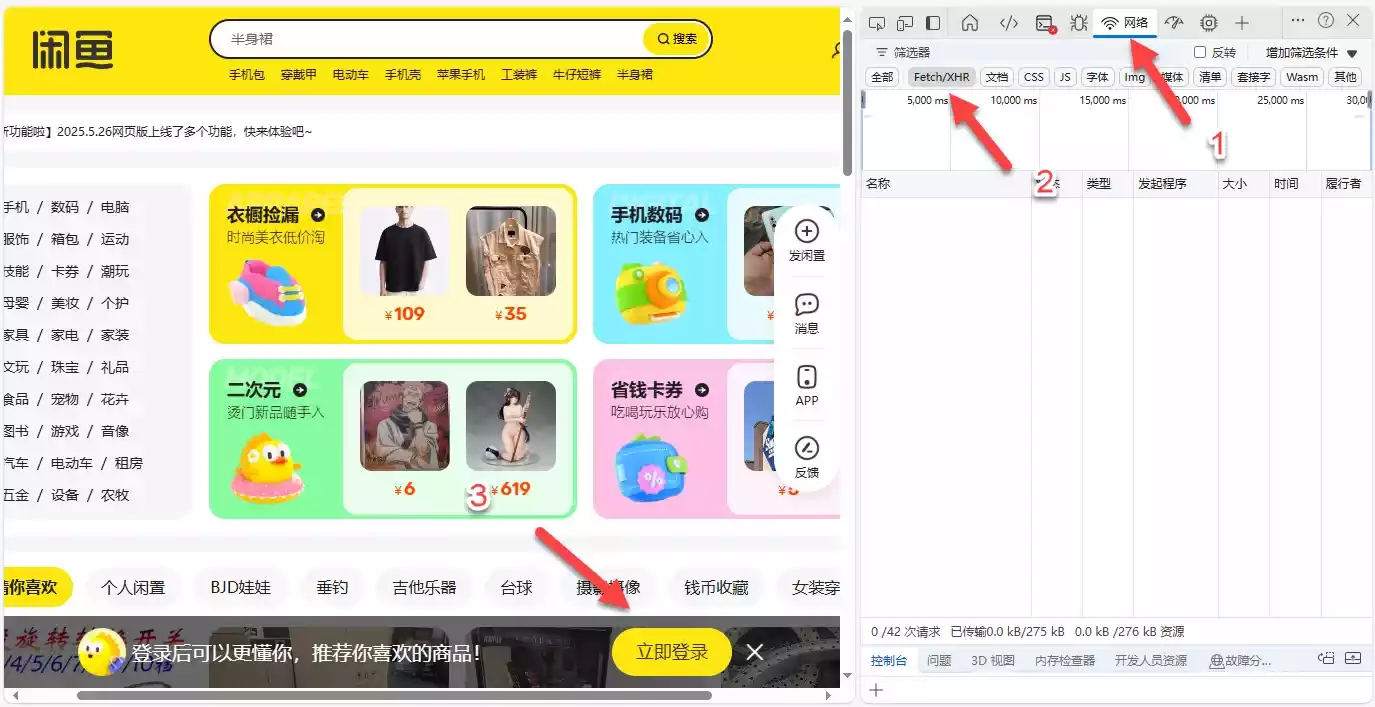Select the Fetch/XHR filter toggle

(x=942, y=77)
